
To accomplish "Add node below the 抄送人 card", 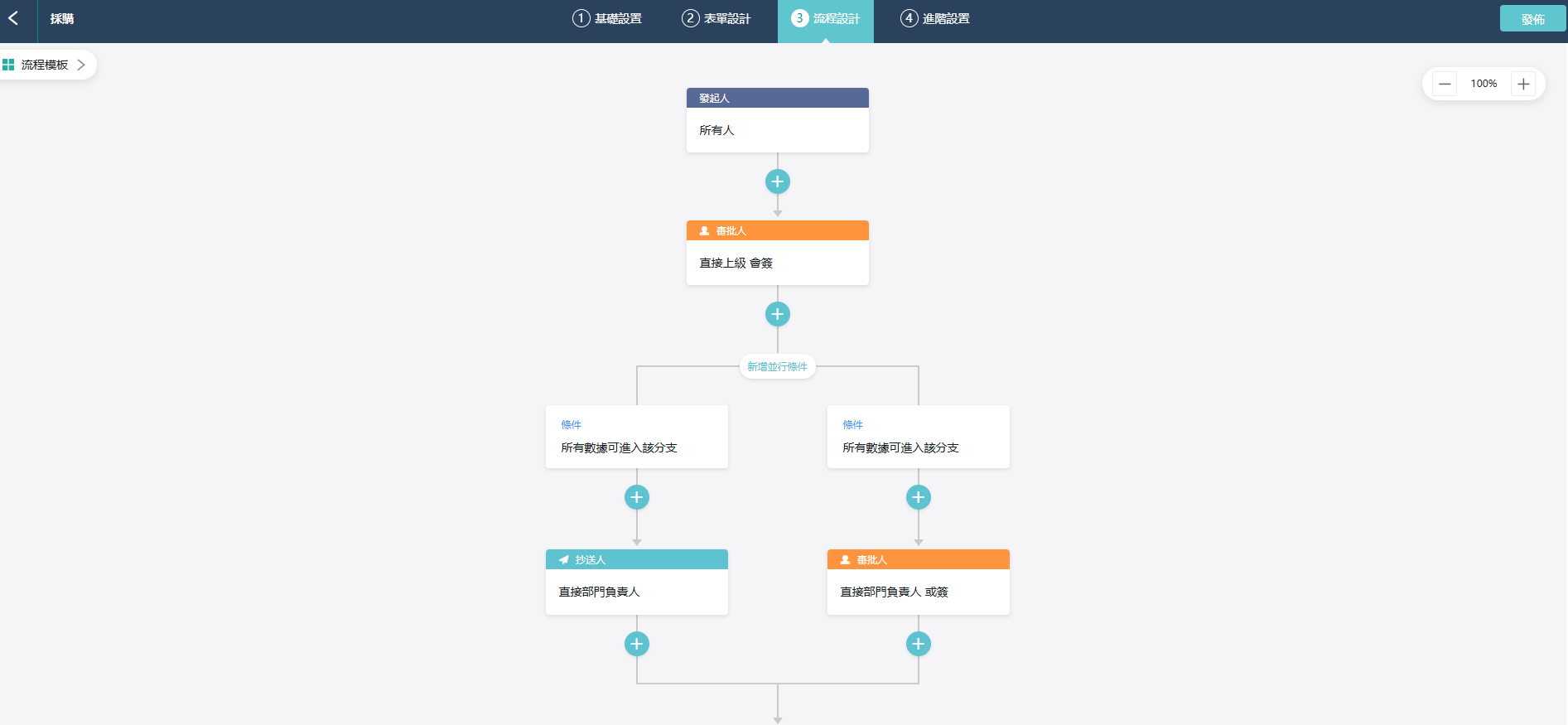I will 636,644.
